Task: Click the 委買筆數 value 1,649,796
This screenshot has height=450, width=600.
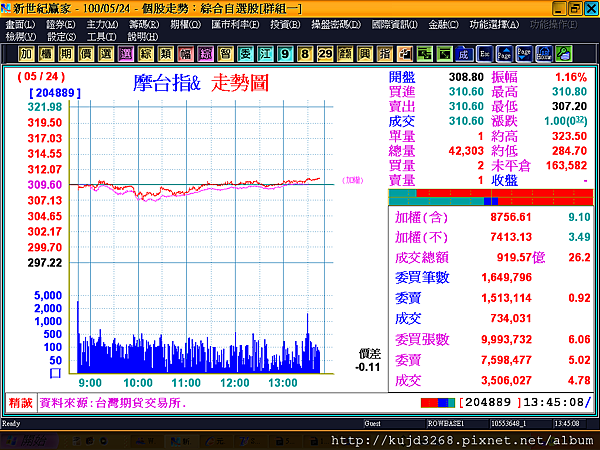Action: (x=507, y=277)
